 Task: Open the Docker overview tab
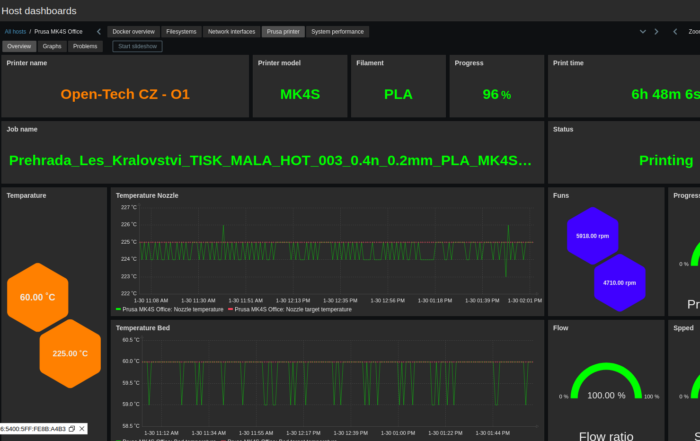[x=133, y=32]
